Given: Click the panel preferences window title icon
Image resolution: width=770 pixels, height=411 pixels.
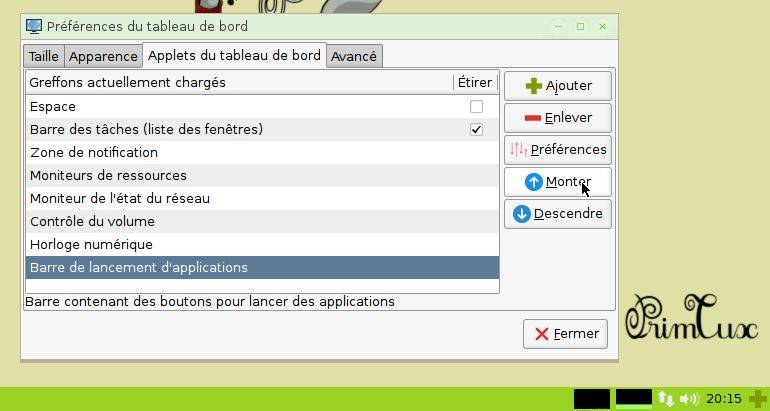Looking at the screenshot, I should [x=34, y=26].
